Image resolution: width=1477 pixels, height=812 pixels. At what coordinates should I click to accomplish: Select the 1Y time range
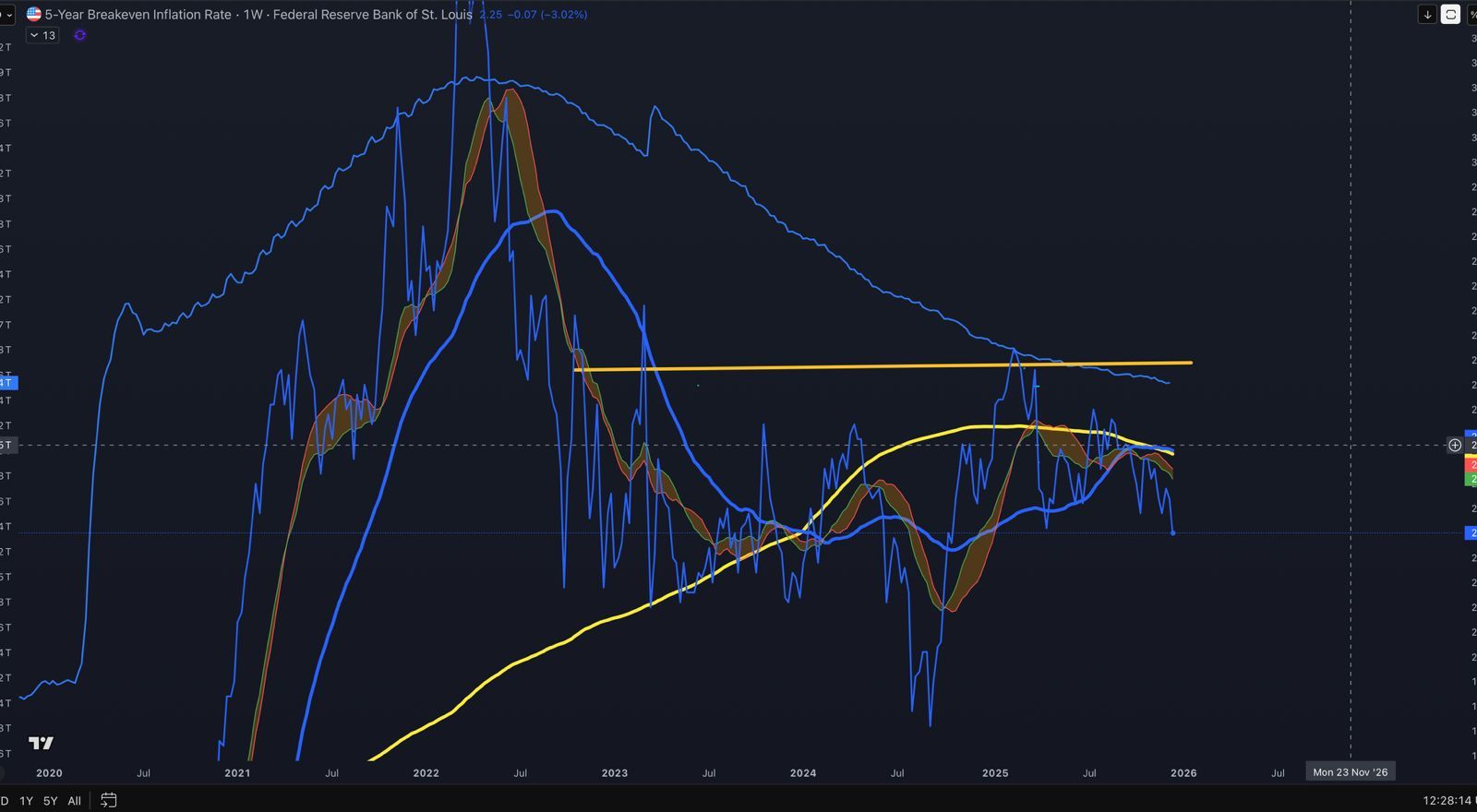click(x=27, y=801)
